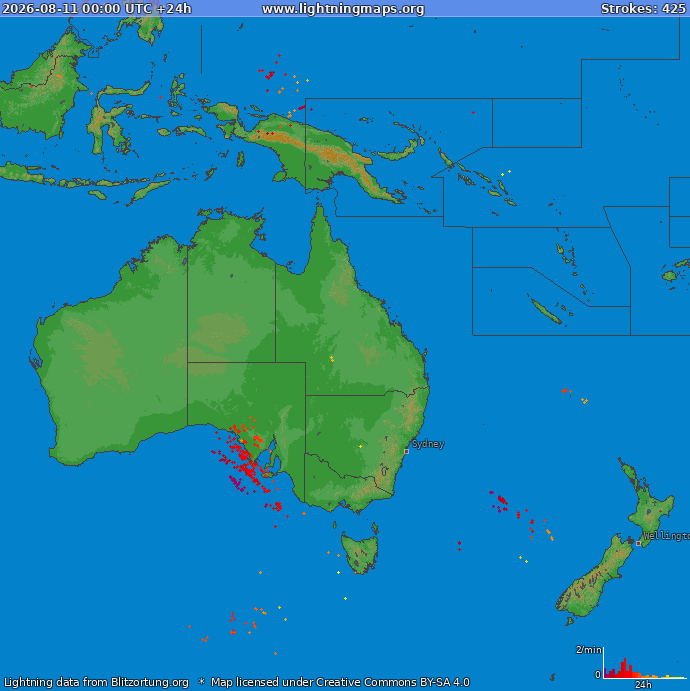This screenshot has height=691, width=690.
Task: Click the New Caledonia island on the map
Action: (545, 311)
